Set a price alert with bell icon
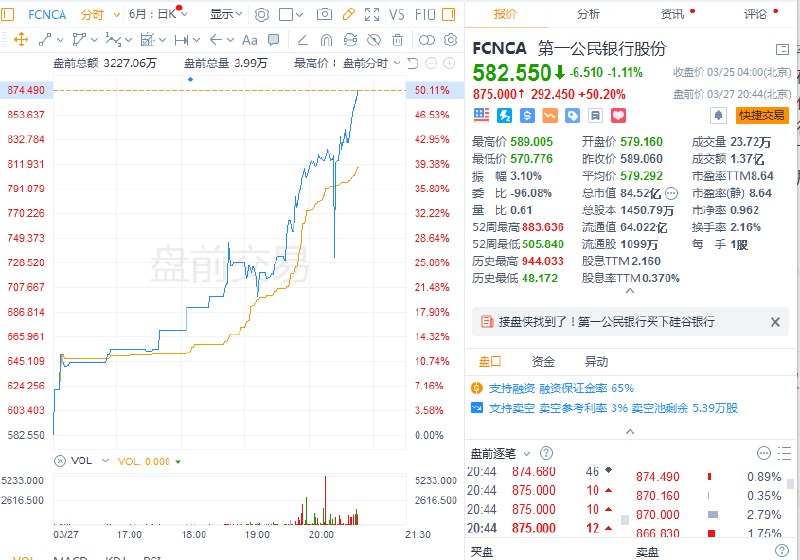The width and height of the screenshot is (800, 560). 718,116
